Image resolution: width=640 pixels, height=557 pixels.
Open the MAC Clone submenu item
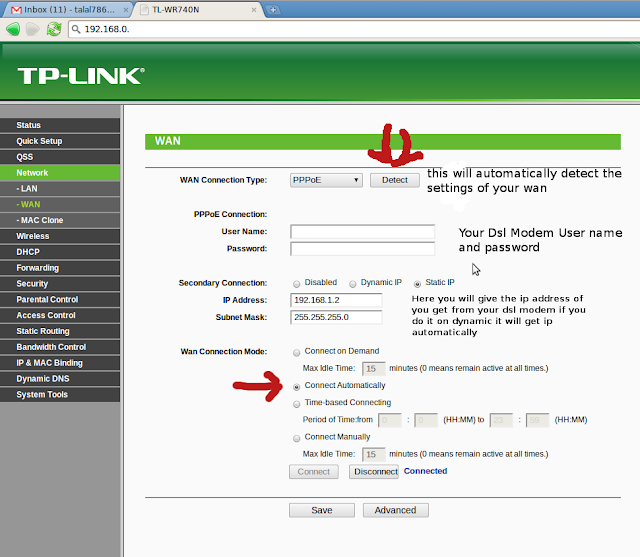(x=60, y=220)
